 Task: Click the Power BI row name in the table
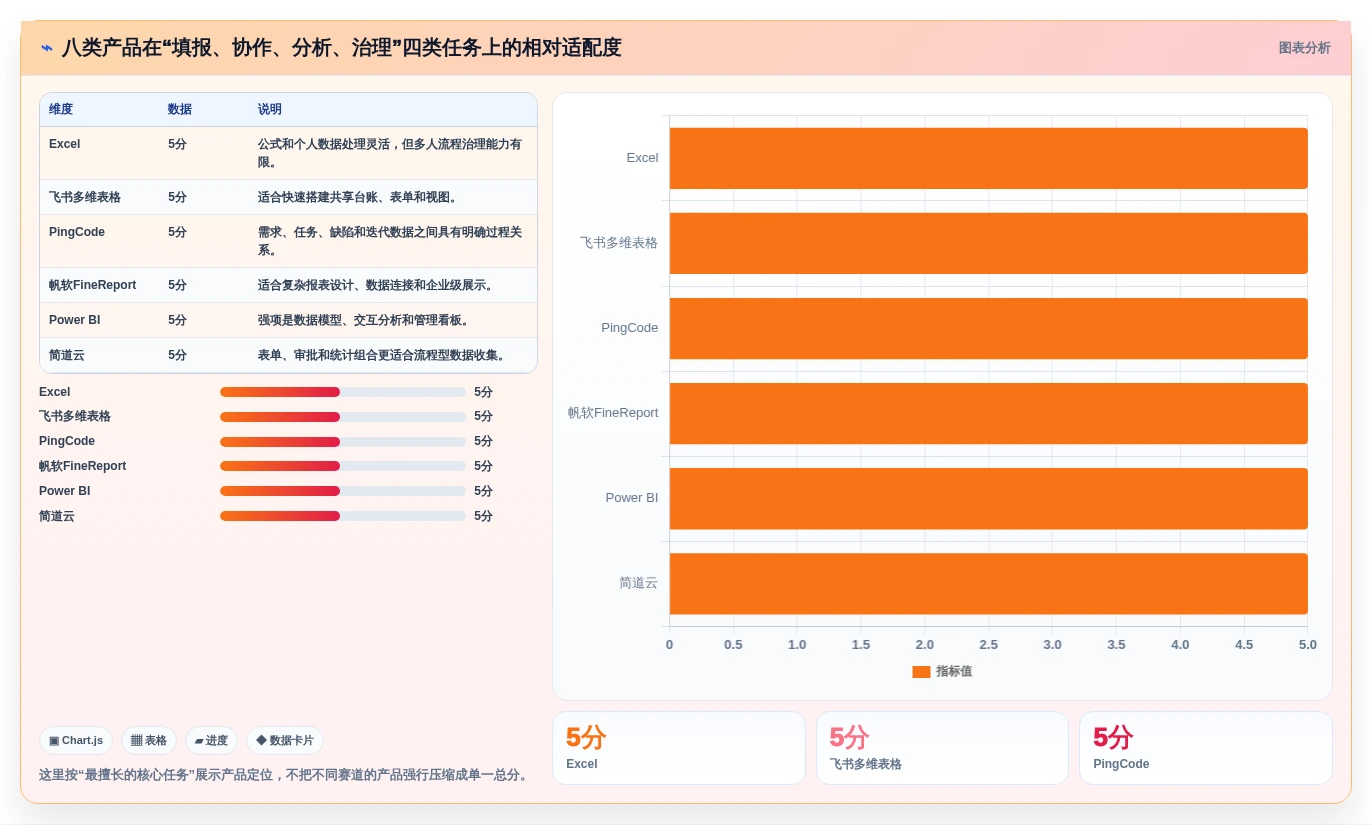75,320
